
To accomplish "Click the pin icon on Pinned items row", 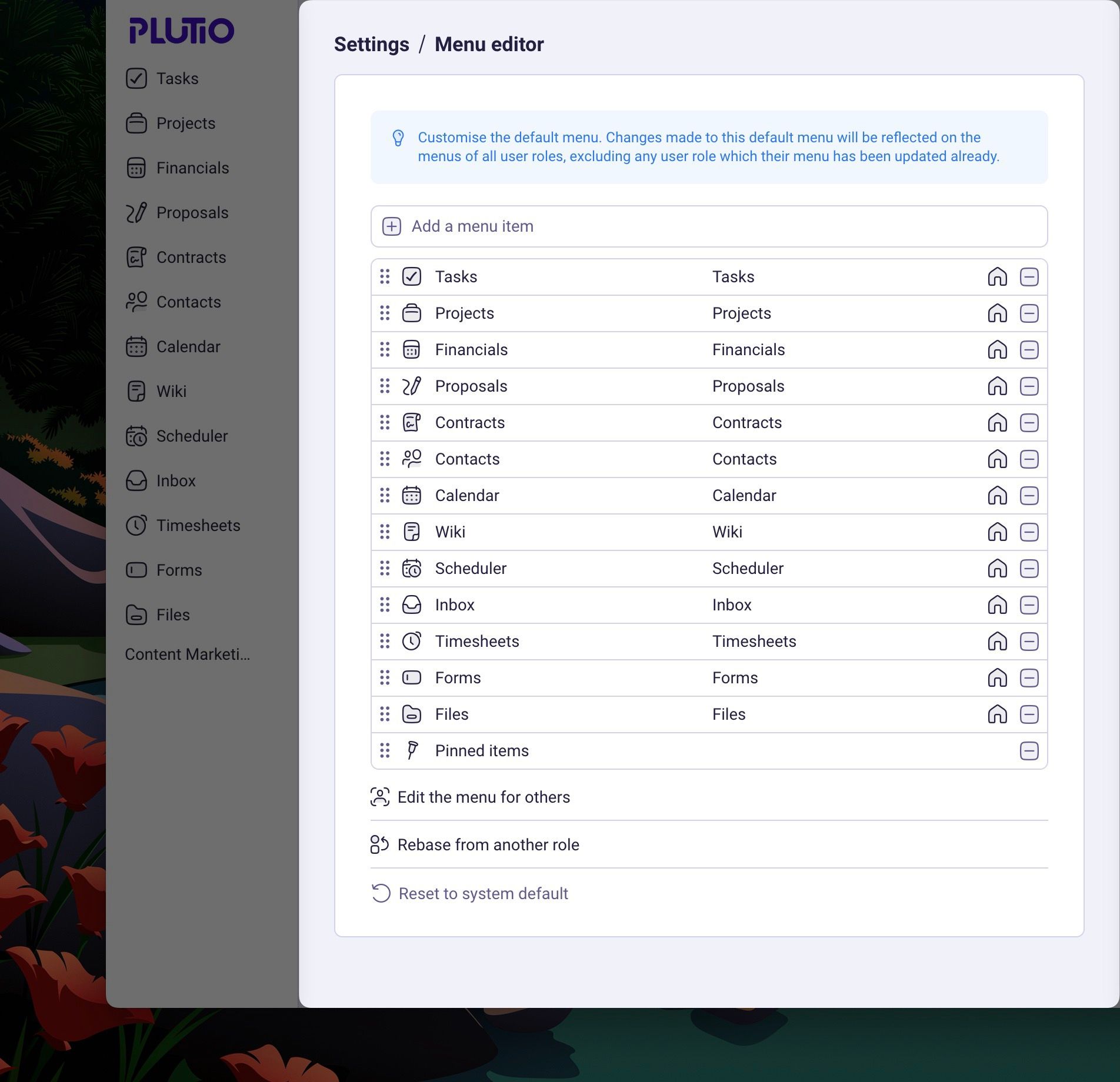I will click(412, 751).
